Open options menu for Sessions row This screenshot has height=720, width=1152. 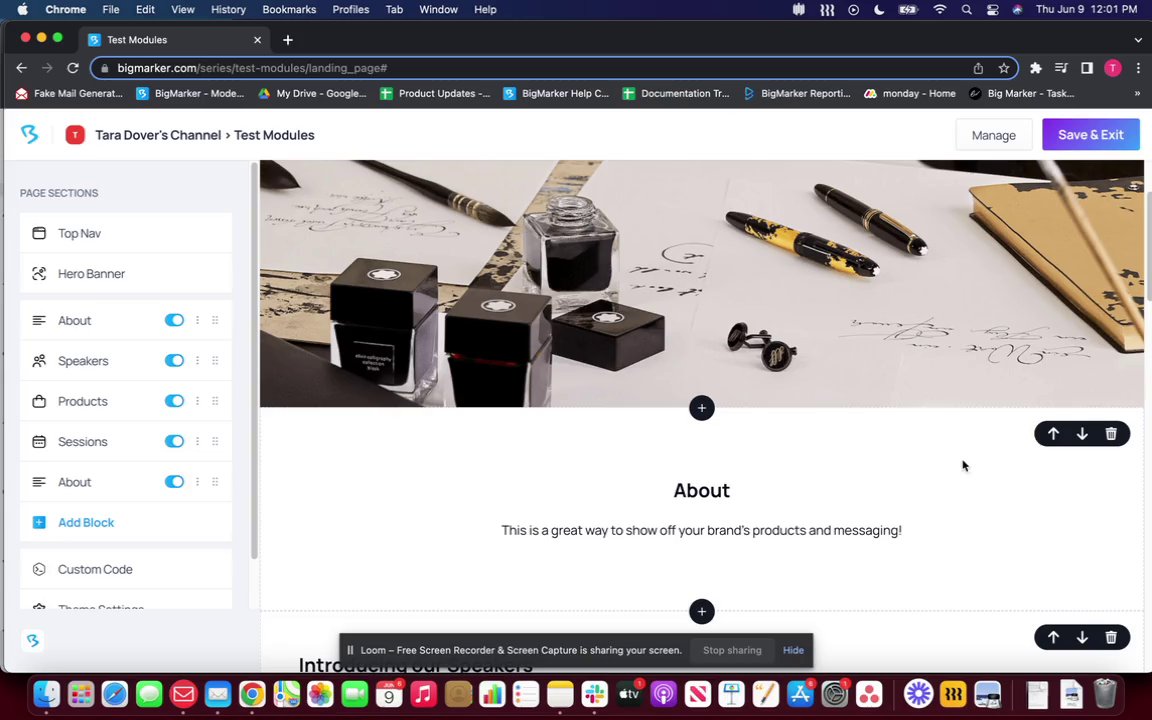pyautogui.click(x=197, y=442)
